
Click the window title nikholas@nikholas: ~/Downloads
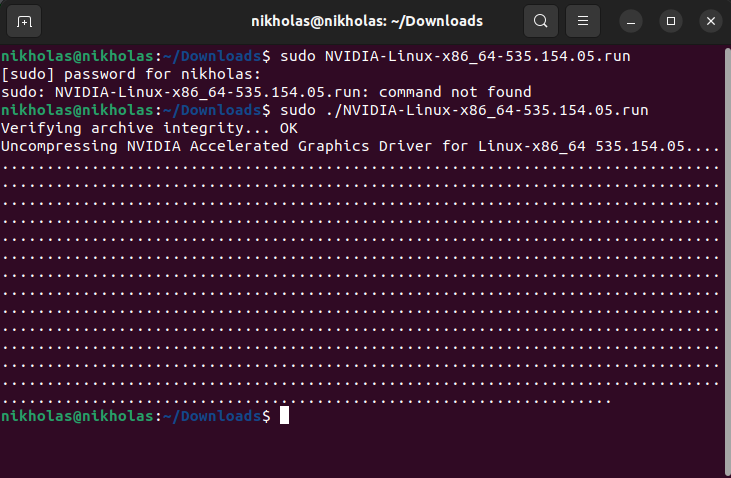pyautogui.click(x=367, y=21)
